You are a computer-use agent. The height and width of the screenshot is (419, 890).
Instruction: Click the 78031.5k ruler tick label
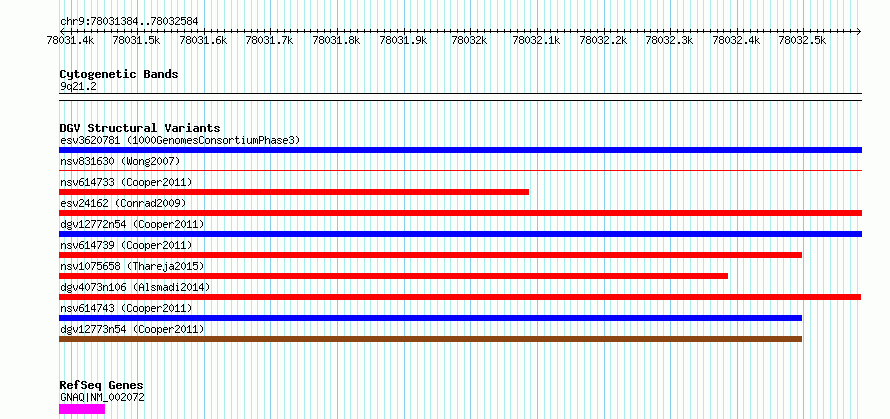[136, 40]
